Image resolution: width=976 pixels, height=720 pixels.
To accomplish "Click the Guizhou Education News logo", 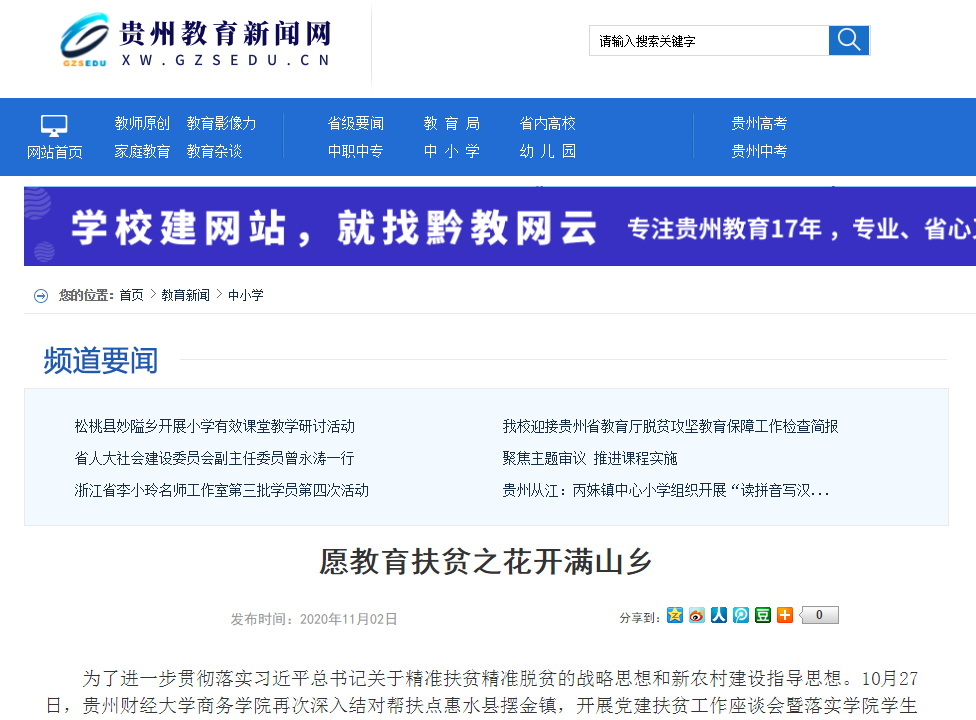I will coord(196,42).
